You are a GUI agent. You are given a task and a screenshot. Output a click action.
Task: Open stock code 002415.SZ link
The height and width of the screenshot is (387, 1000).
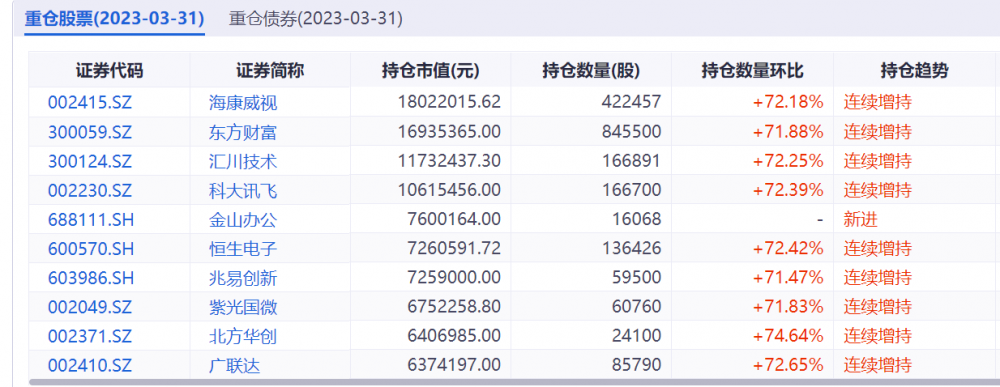pos(90,103)
